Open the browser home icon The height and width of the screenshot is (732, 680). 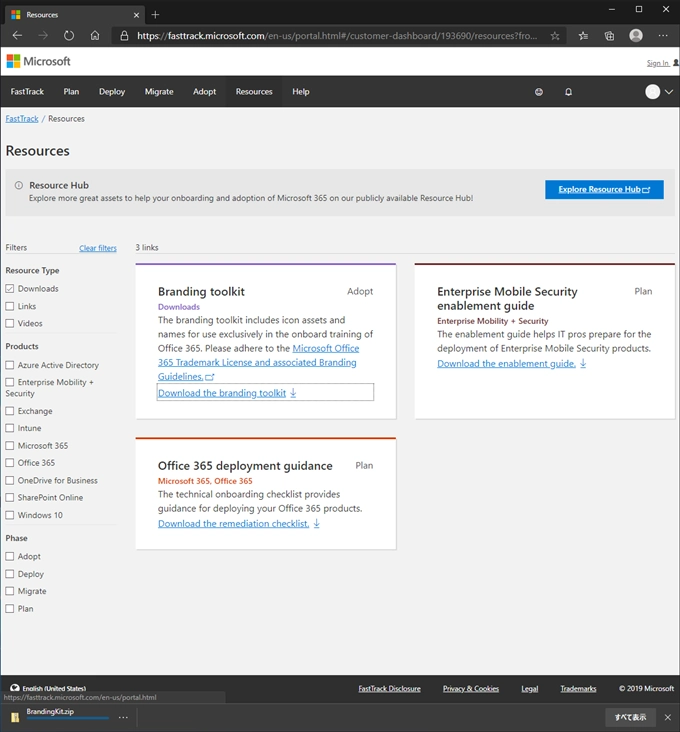coord(95,35)
